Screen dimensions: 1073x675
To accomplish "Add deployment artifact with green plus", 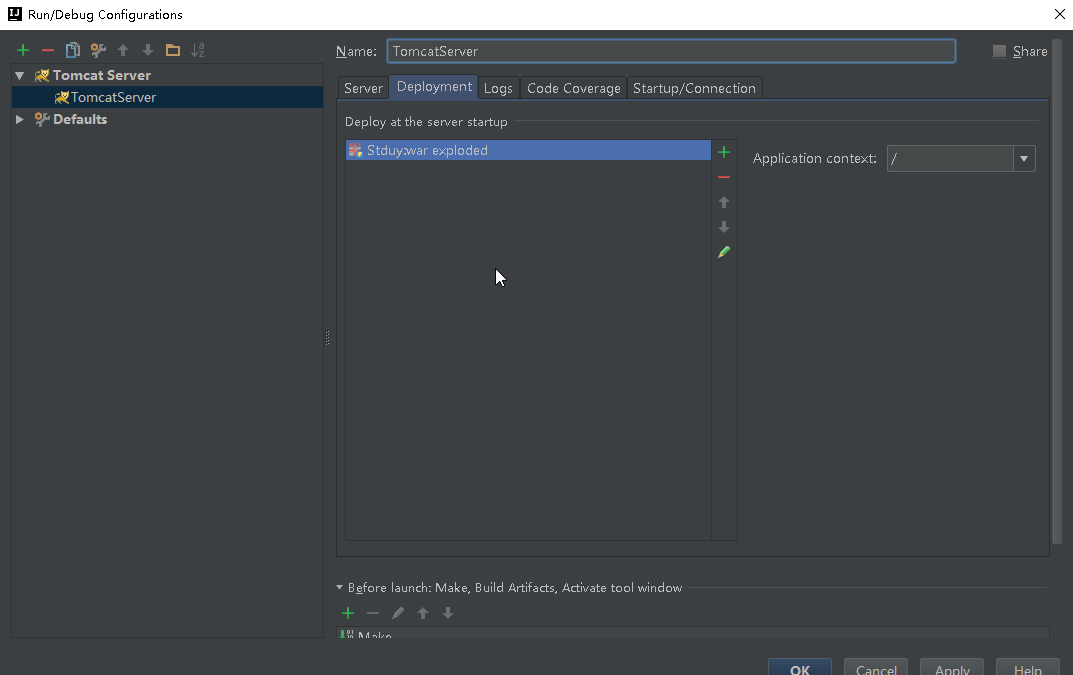I will 724,152.
